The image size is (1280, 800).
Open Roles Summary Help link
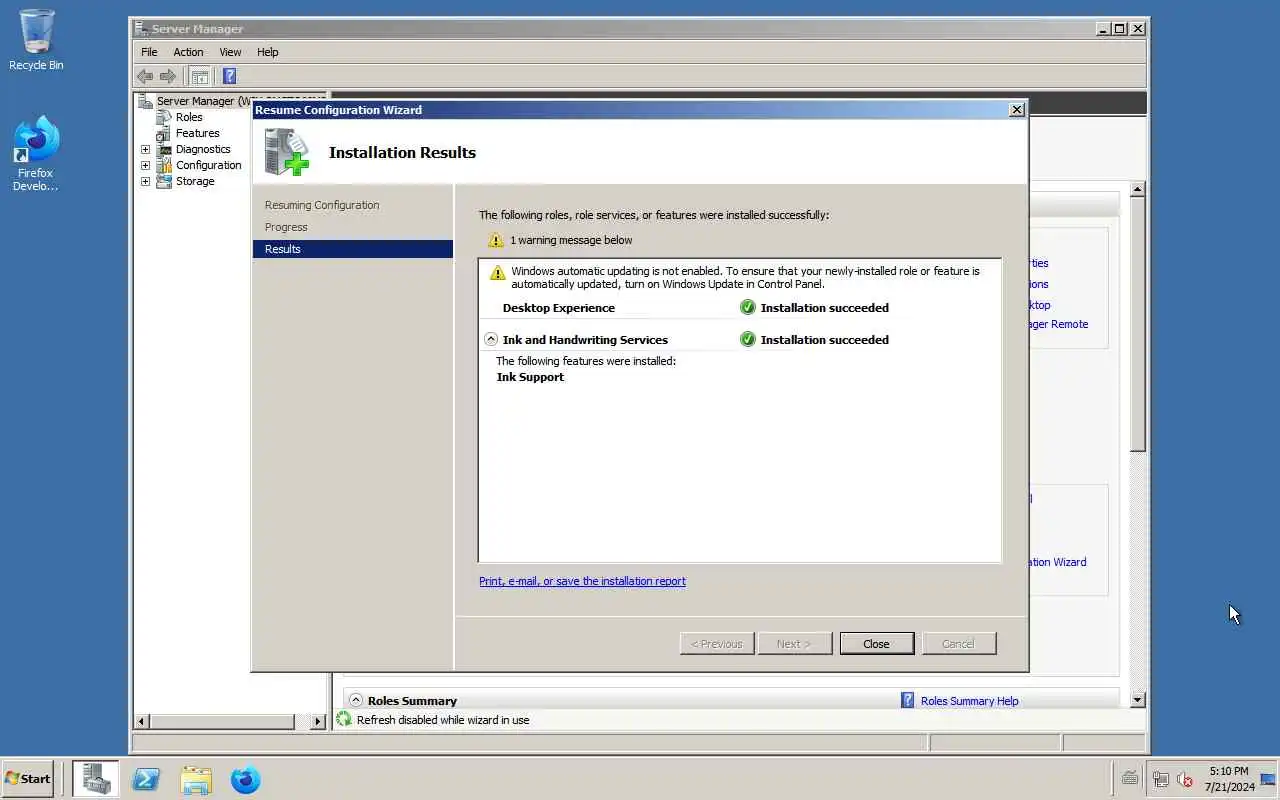point(969,701)
